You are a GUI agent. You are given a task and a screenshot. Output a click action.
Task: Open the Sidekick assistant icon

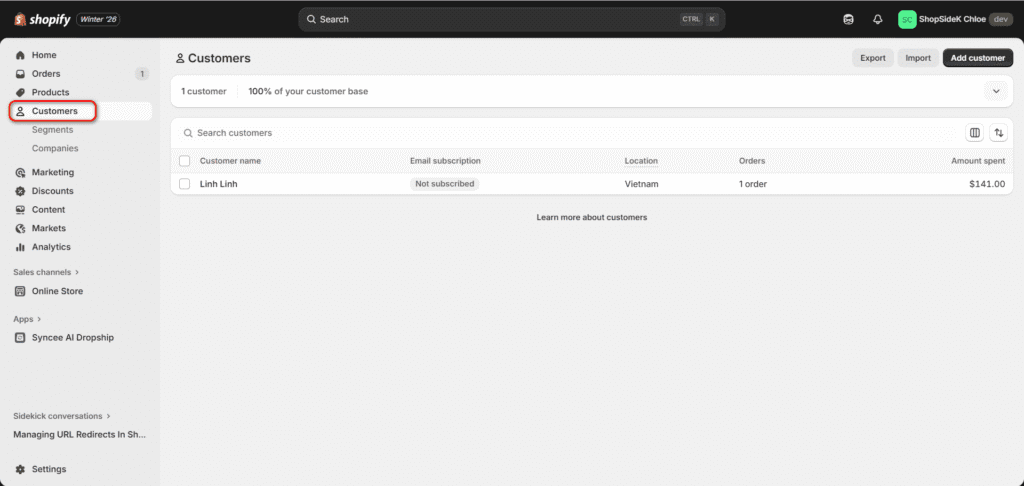(x=848, y=19)
